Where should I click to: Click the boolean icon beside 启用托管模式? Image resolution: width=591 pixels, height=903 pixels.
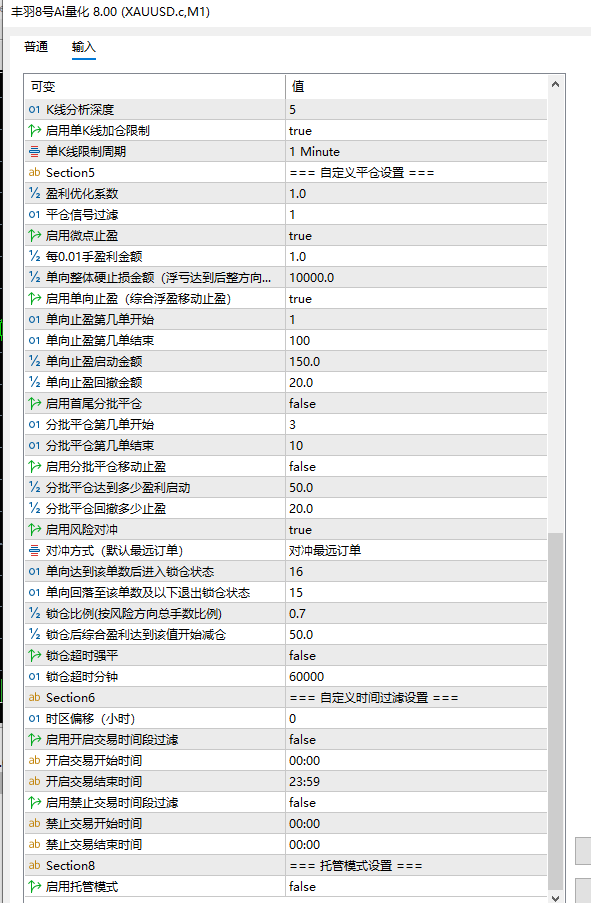point(35,887)
